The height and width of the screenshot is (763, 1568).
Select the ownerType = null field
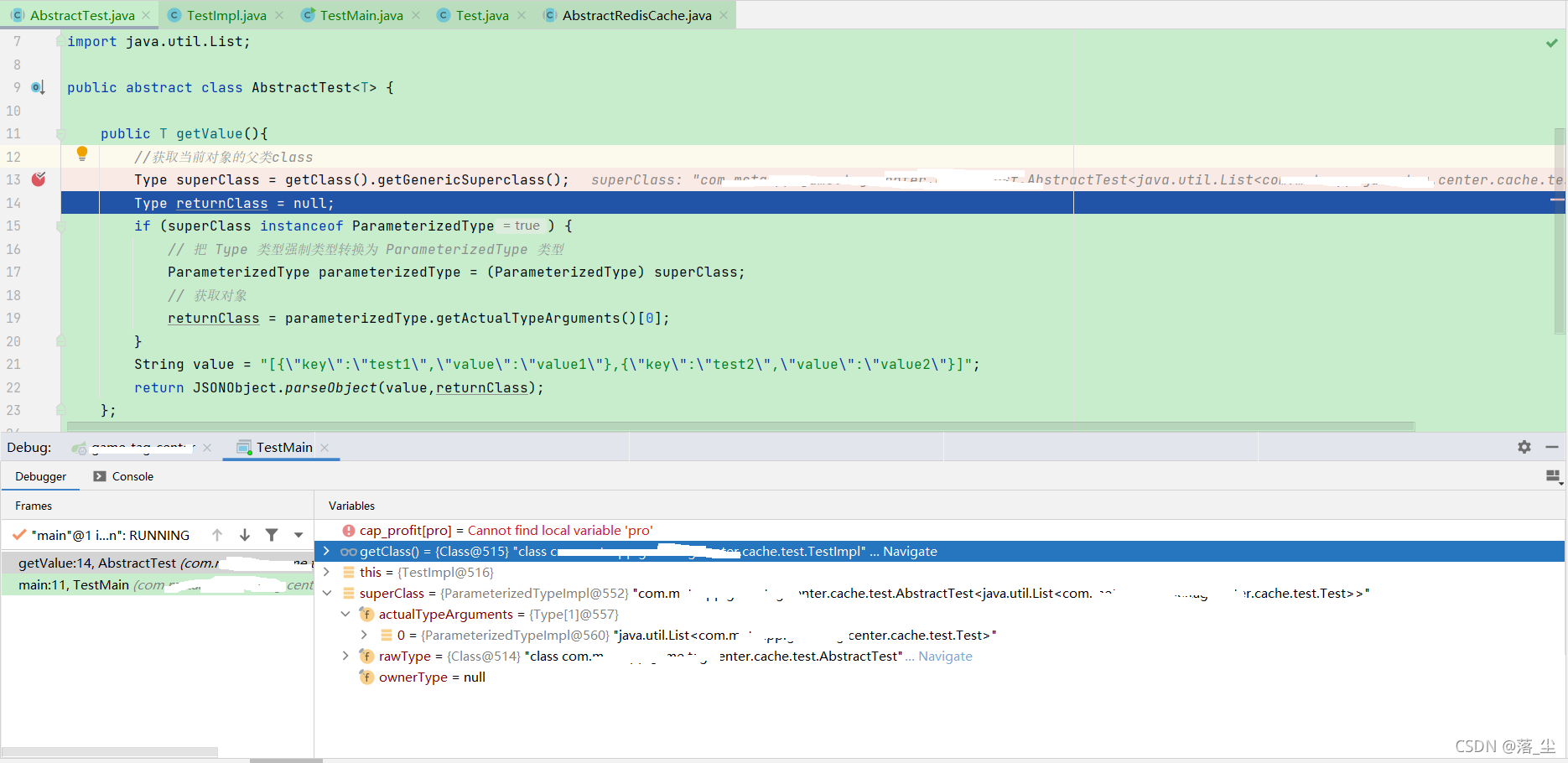[432, 677]
